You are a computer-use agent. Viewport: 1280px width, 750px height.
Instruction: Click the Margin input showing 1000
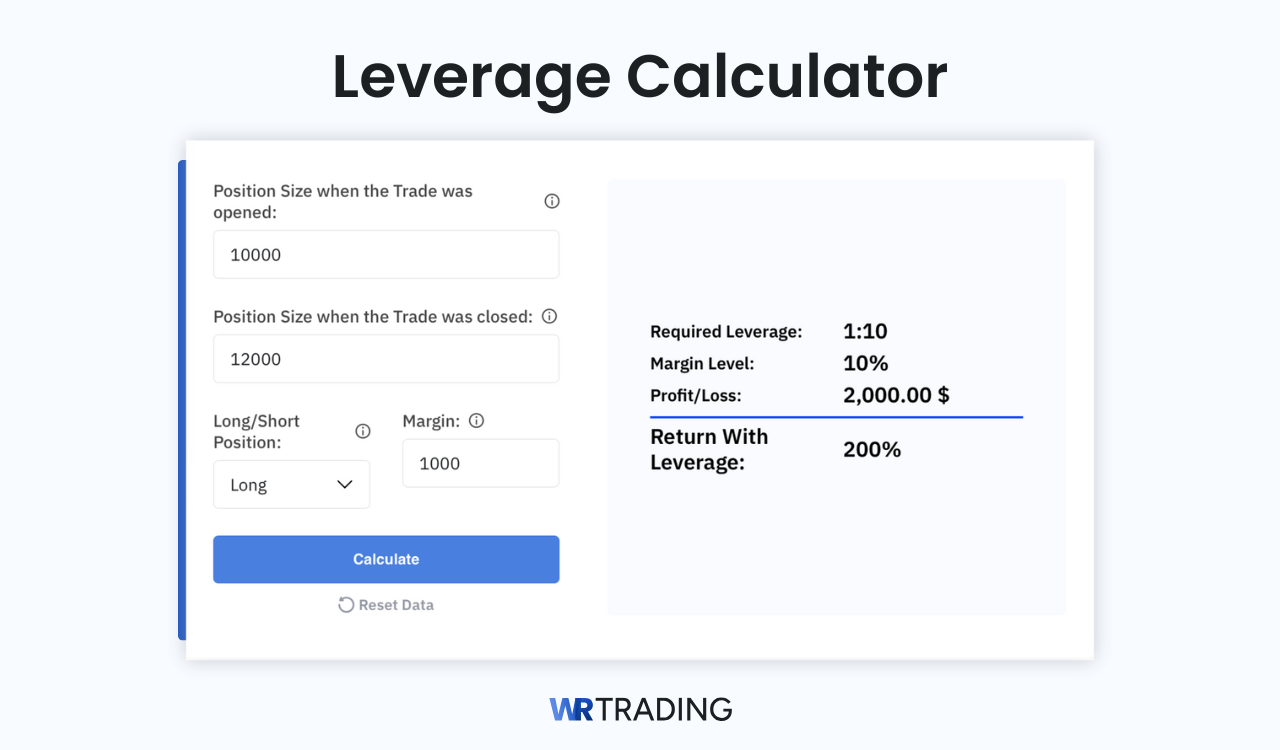(x=480, y=463)
